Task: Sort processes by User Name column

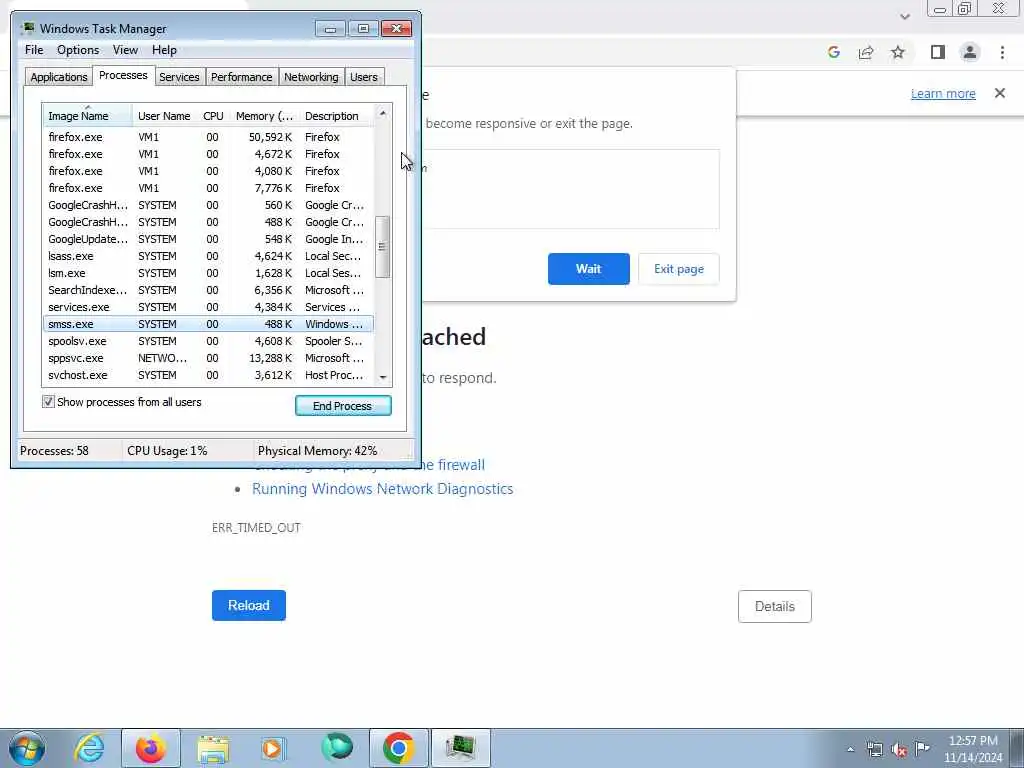Action: (165, 116)
